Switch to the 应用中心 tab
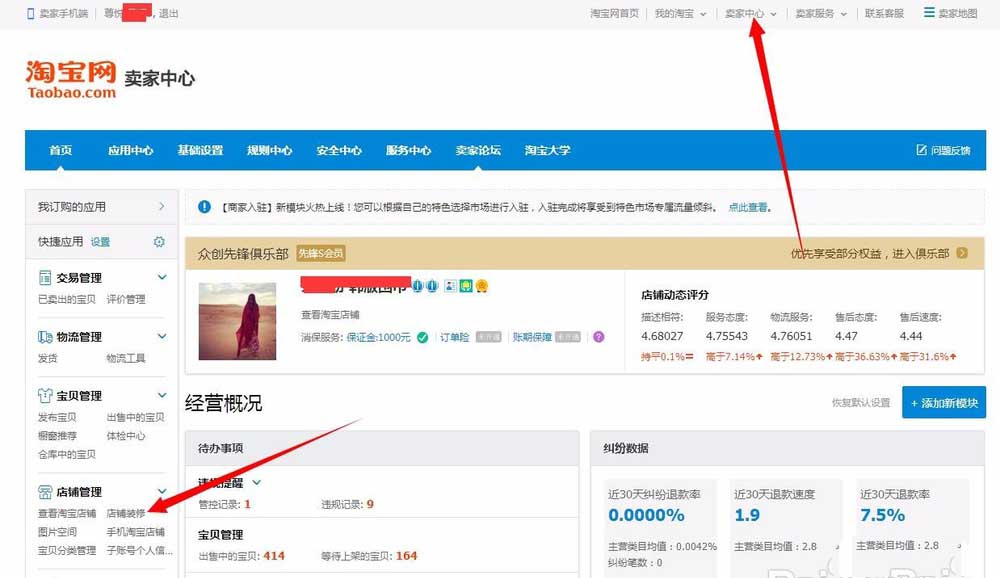 [x=129, y=150]
